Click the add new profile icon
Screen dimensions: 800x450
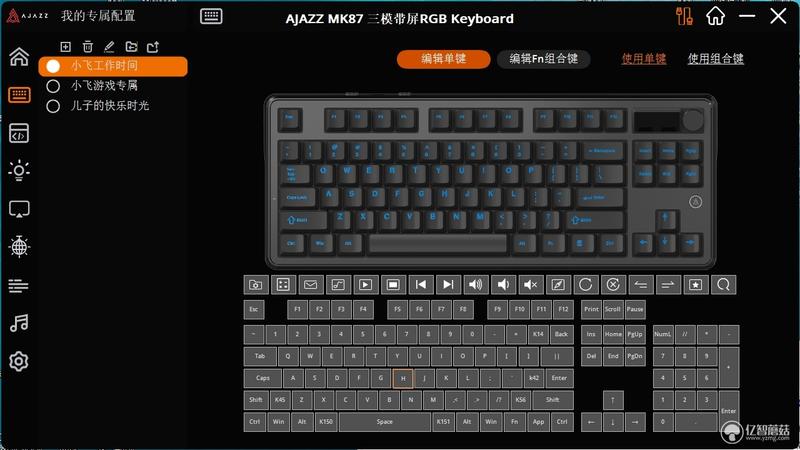(x=65, y=47)
